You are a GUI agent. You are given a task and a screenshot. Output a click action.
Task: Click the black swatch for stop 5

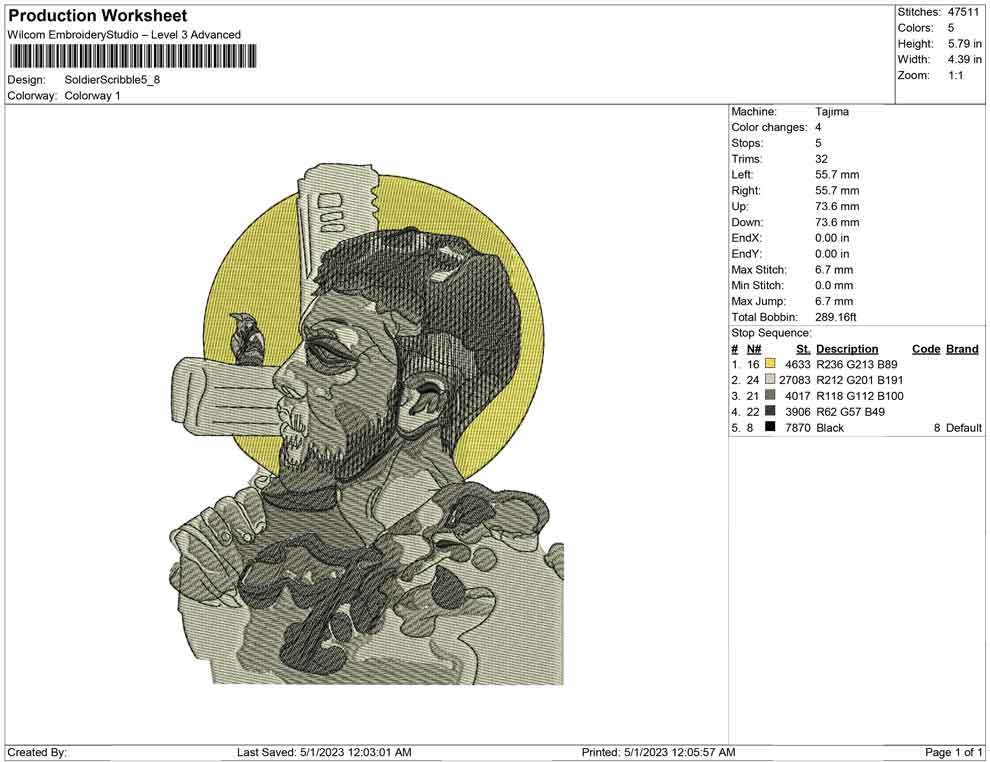pyautogui.click(x=770, y=427)
